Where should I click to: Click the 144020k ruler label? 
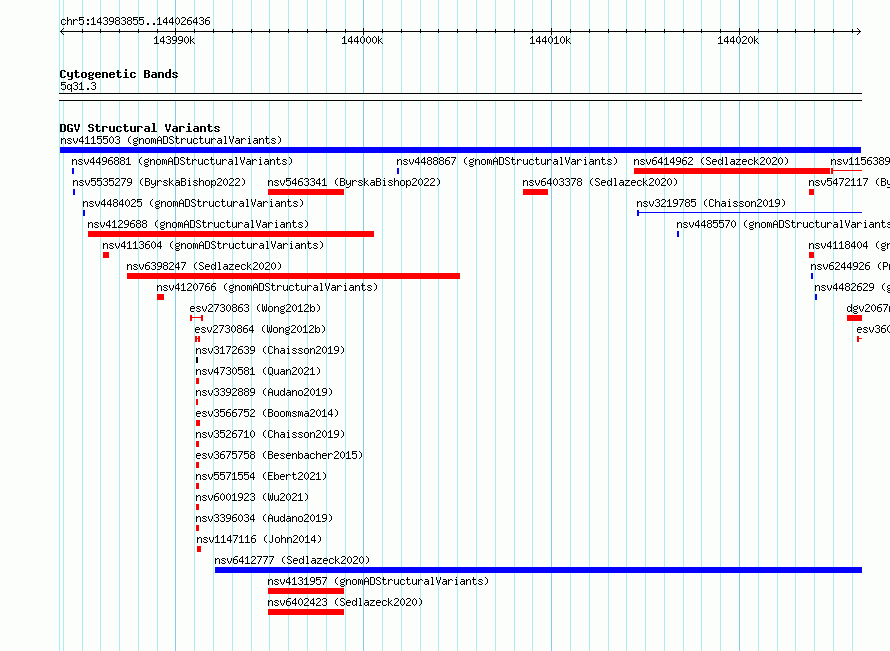(738, 40)
